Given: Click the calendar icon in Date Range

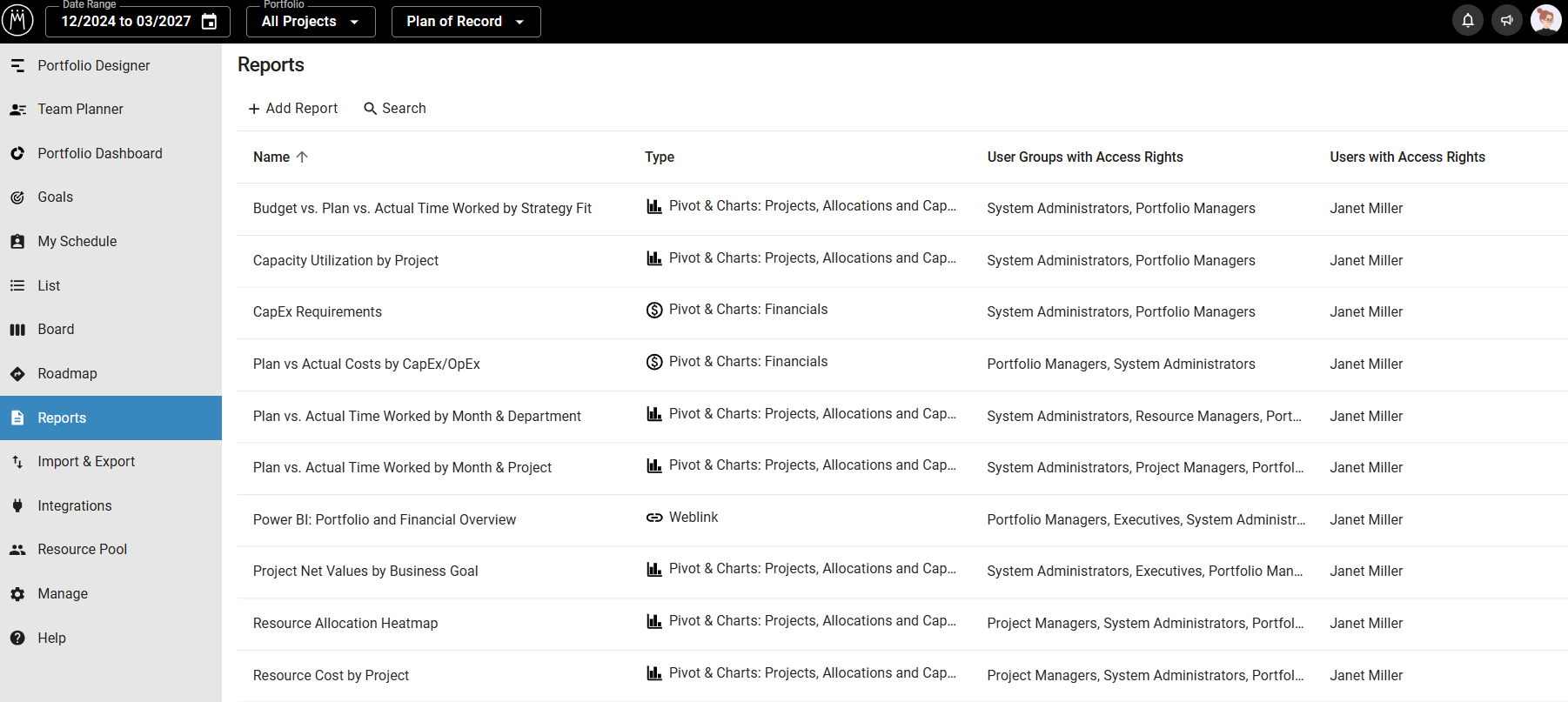Looking at the screenshot, I should tap(210, 22).
